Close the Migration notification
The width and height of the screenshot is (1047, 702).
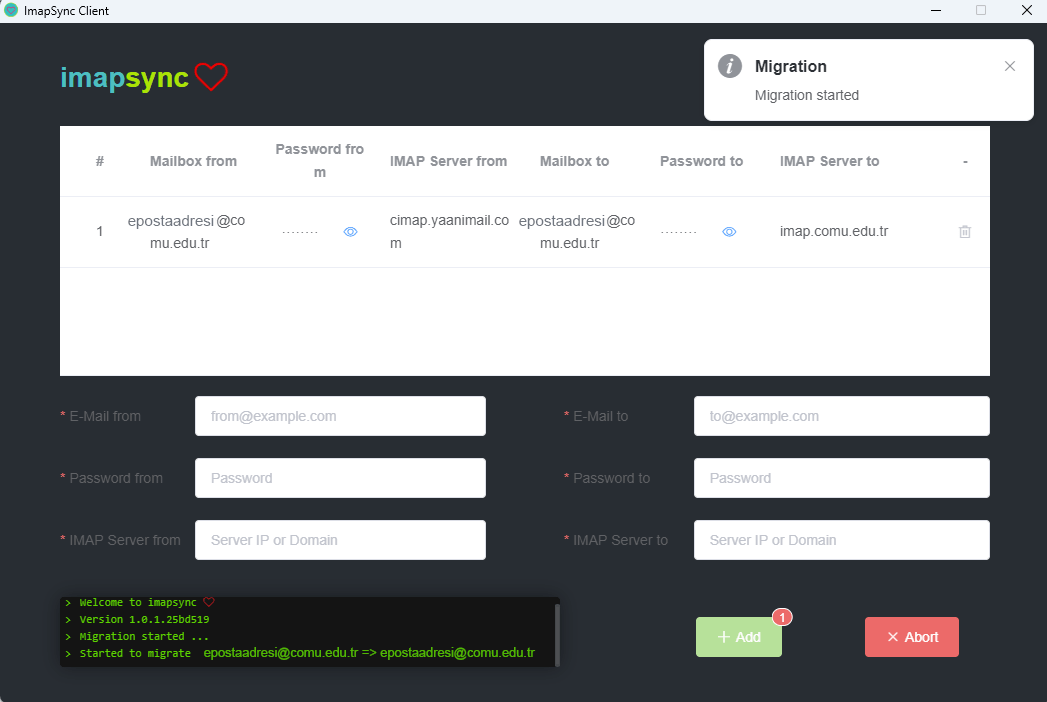pos(1010,66)
